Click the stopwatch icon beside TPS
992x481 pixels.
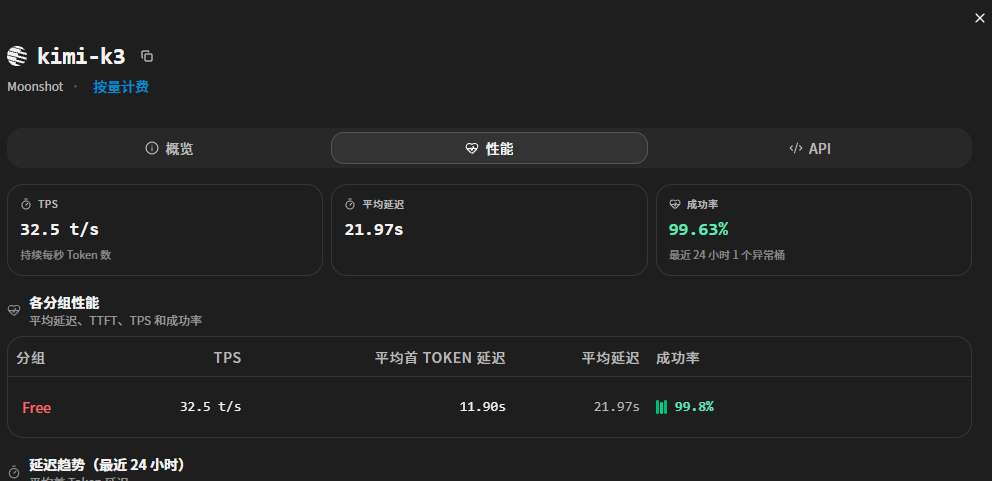26,204
